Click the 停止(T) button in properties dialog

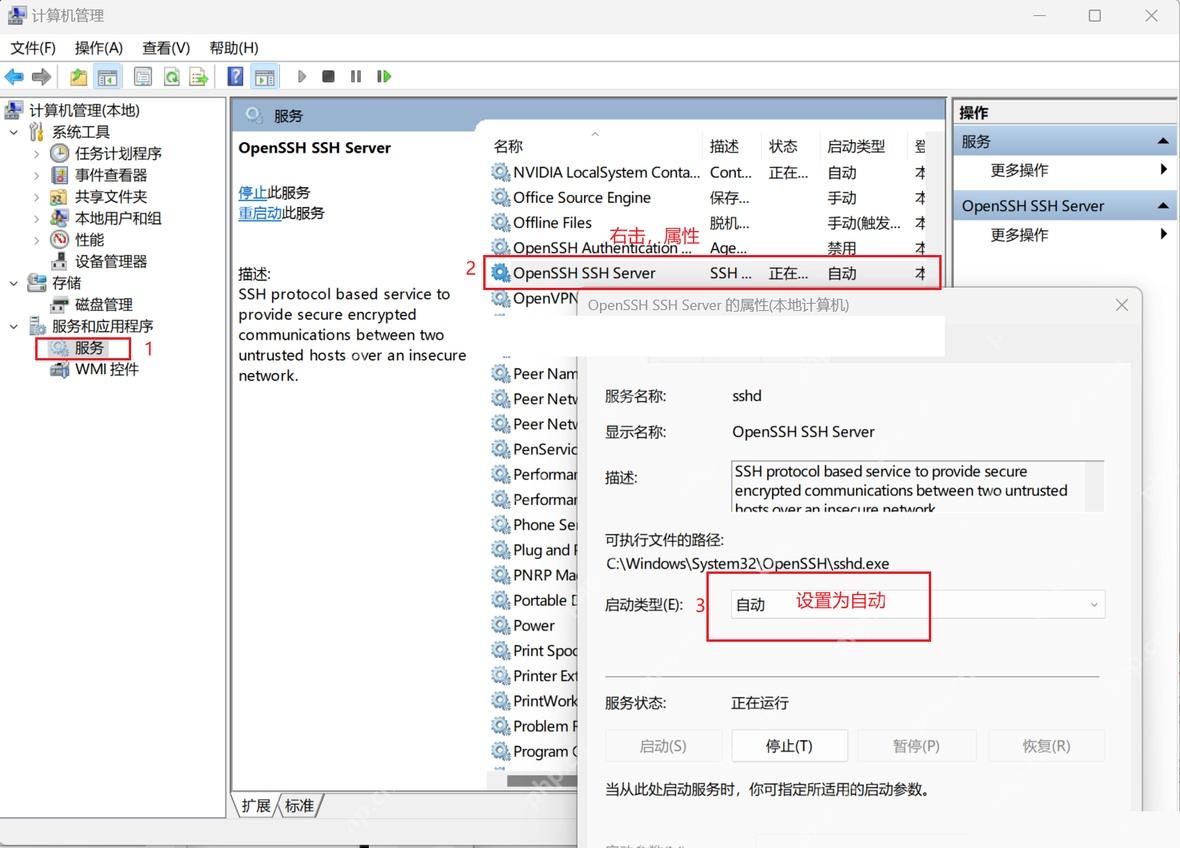pos(789,746)
